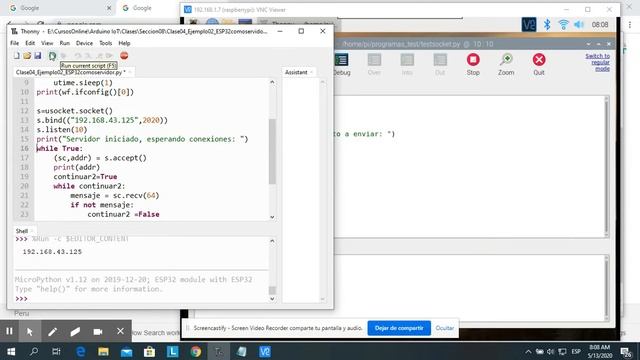The image size is (640, 360).
Task: Open Task View on the taskbar
Action: coord(56,351)
